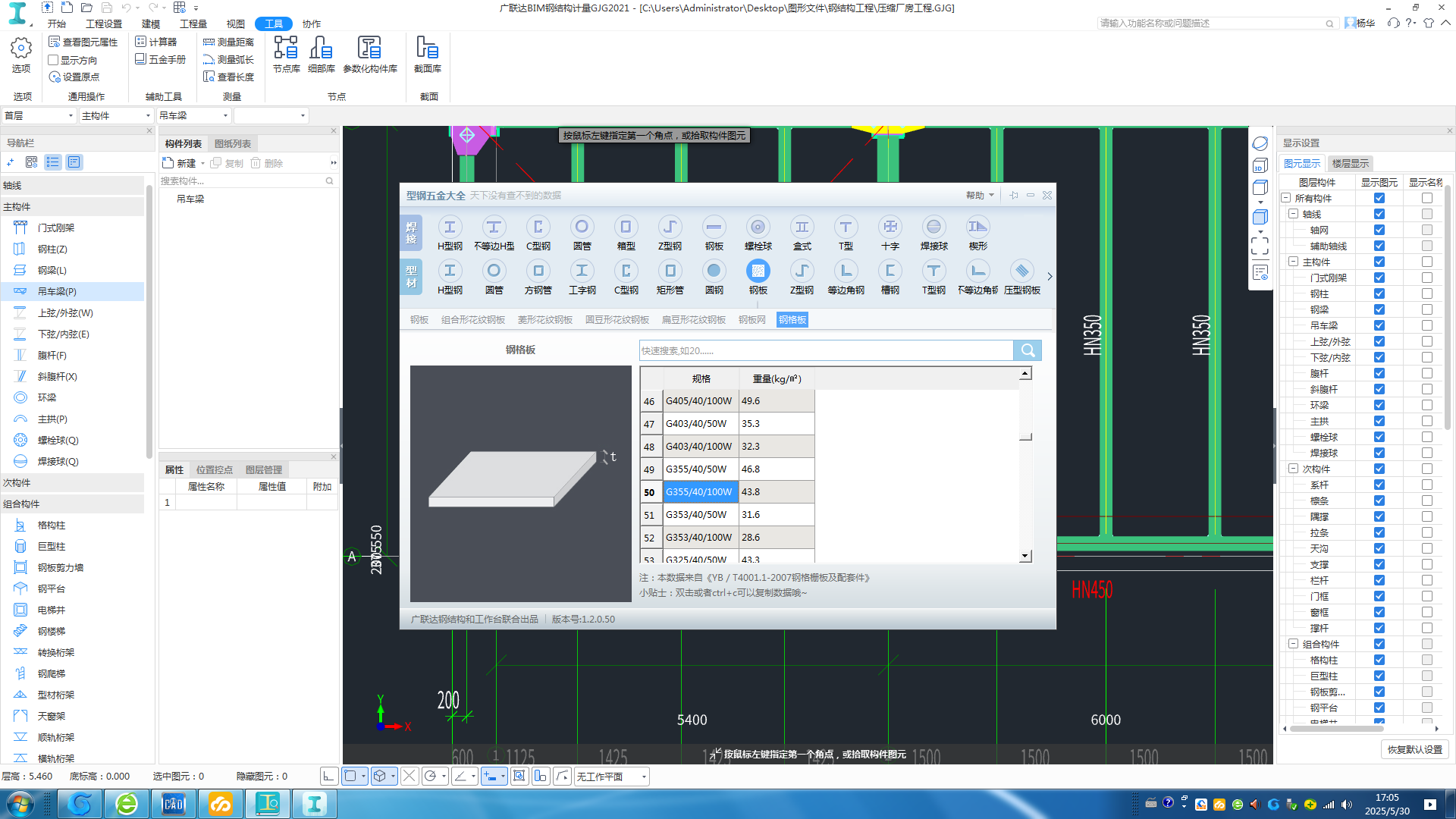
Task: Switch to the 图纸列表 tab
Action: [233, 143]
